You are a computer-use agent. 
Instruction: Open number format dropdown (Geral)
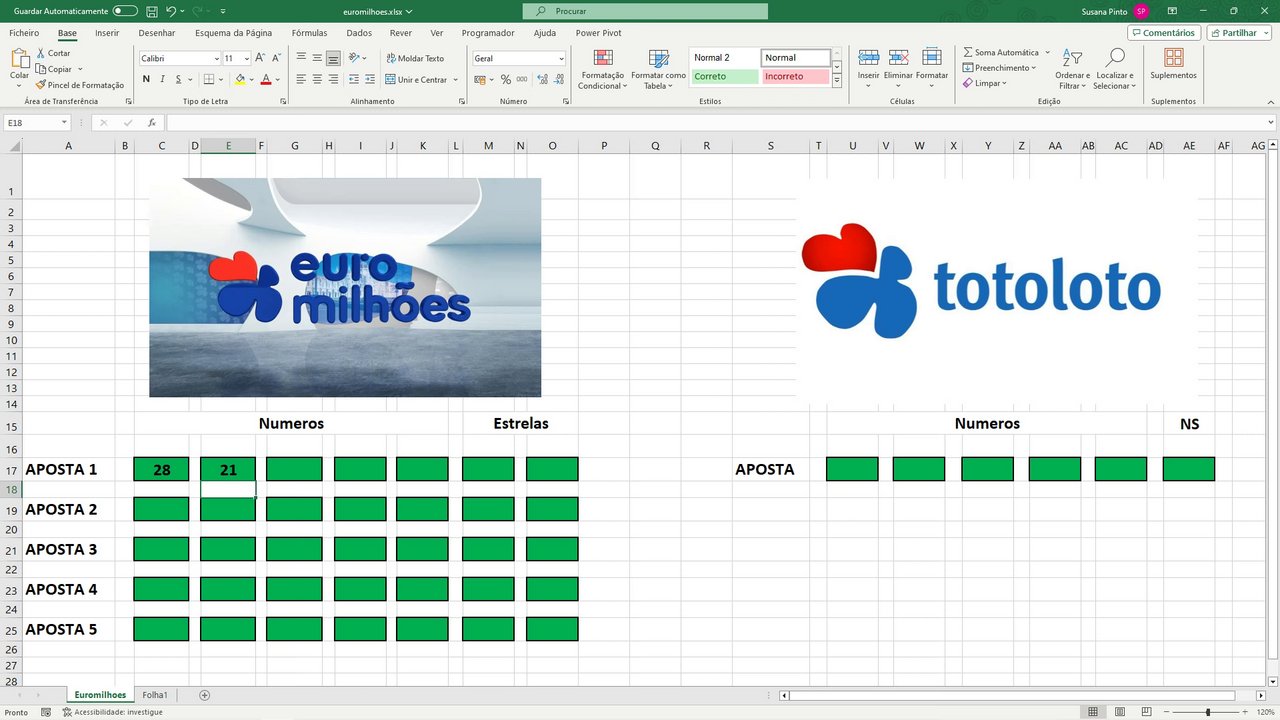(561, 58)
